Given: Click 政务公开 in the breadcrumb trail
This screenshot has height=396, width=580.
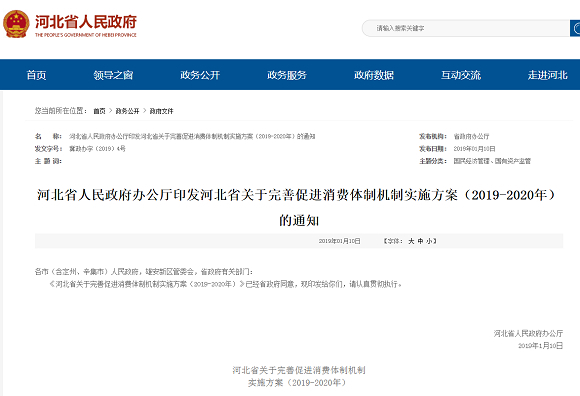Looking at the screenshot, I should click(x=127, y=111).
